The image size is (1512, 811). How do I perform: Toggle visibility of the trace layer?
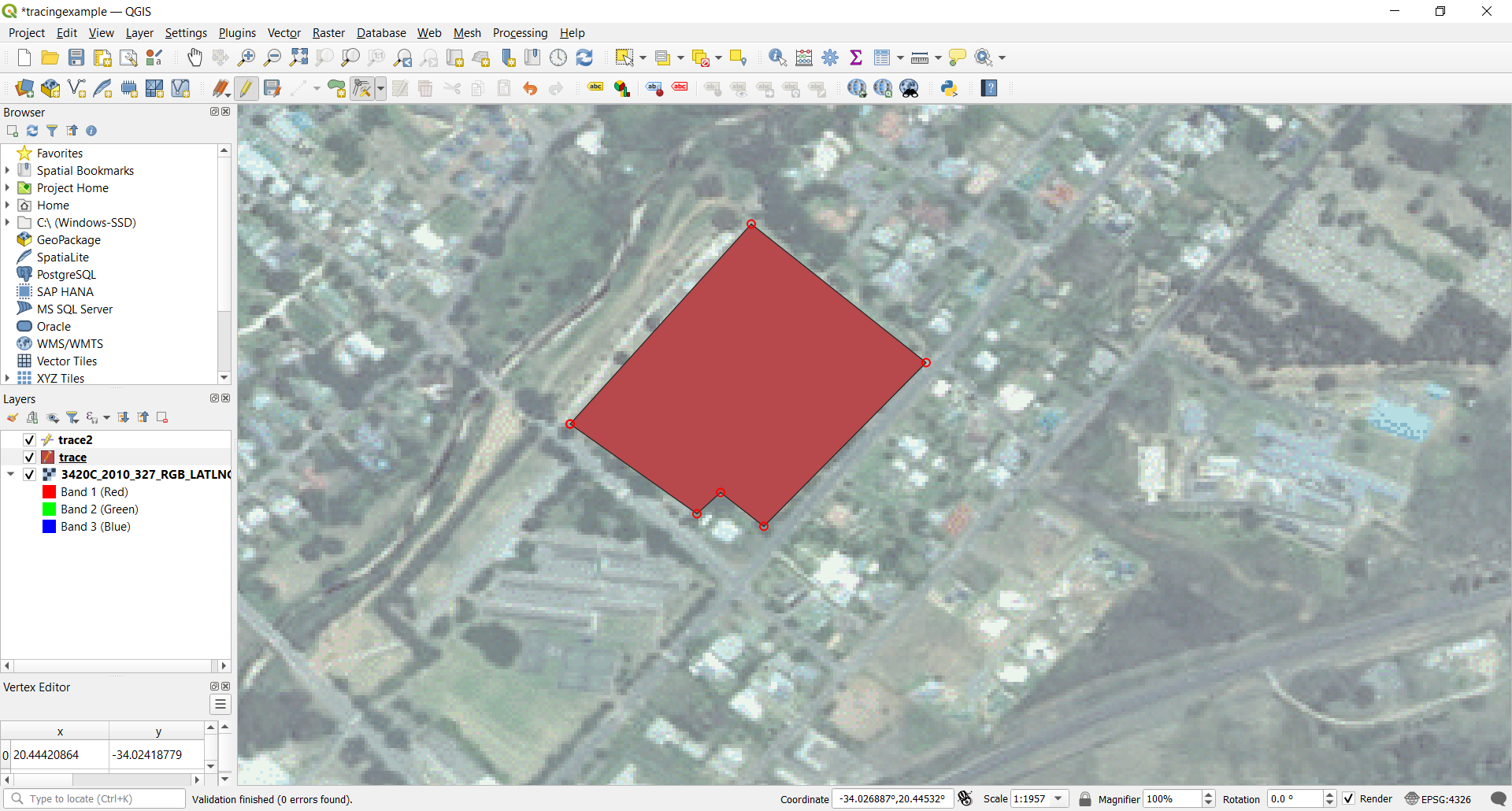28,457
